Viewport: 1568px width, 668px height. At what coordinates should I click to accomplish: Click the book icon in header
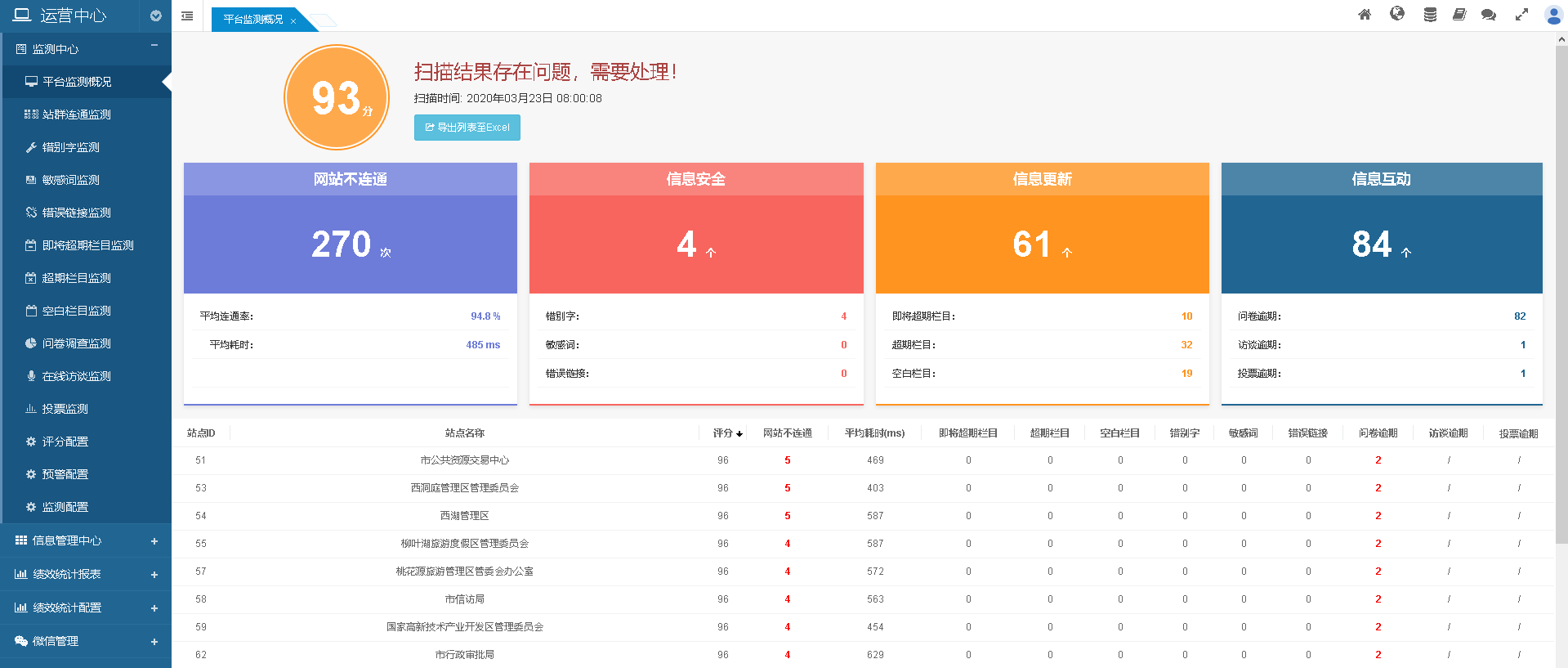click(1459, 15)
